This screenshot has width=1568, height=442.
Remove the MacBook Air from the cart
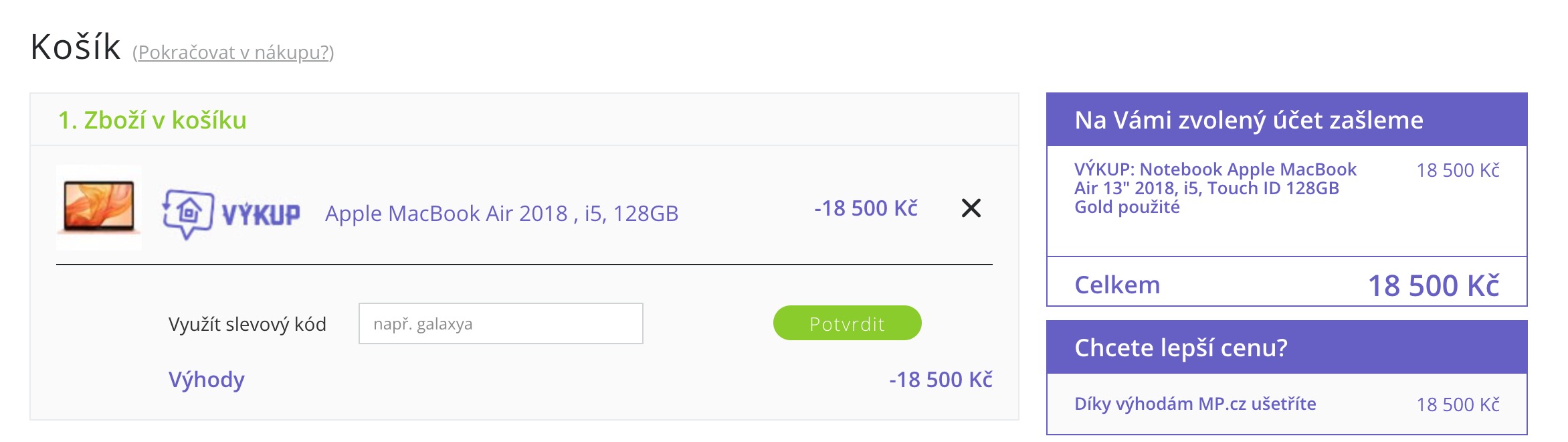point(971,208)
